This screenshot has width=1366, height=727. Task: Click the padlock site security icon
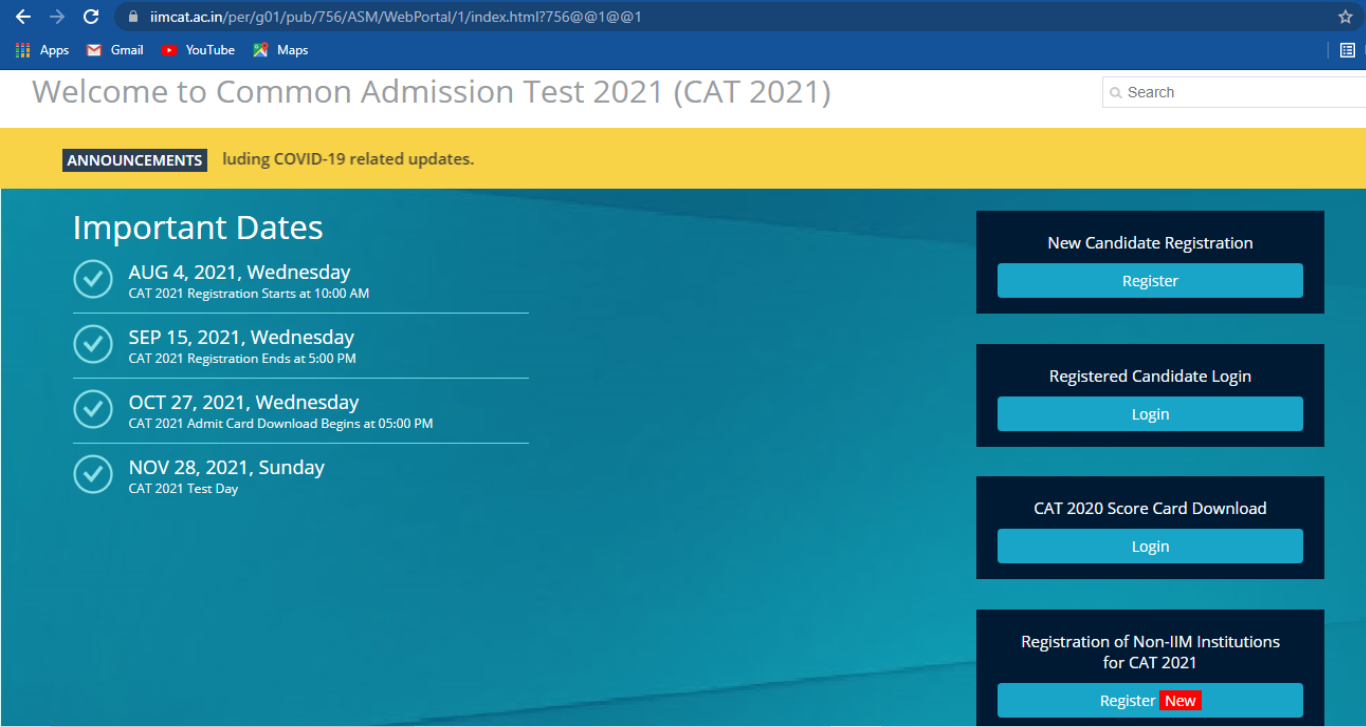(x=132, y=17)
